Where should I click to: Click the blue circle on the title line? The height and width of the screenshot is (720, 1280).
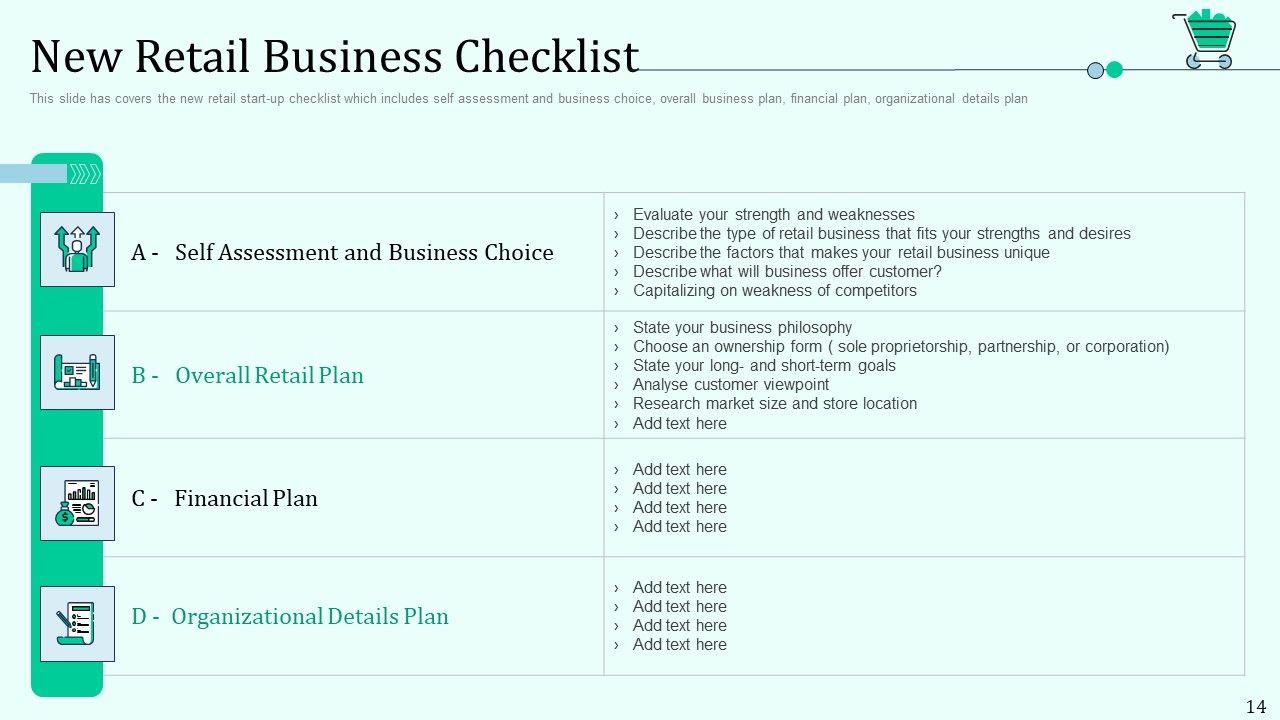pyautogui.click(x=1095, y=70)
